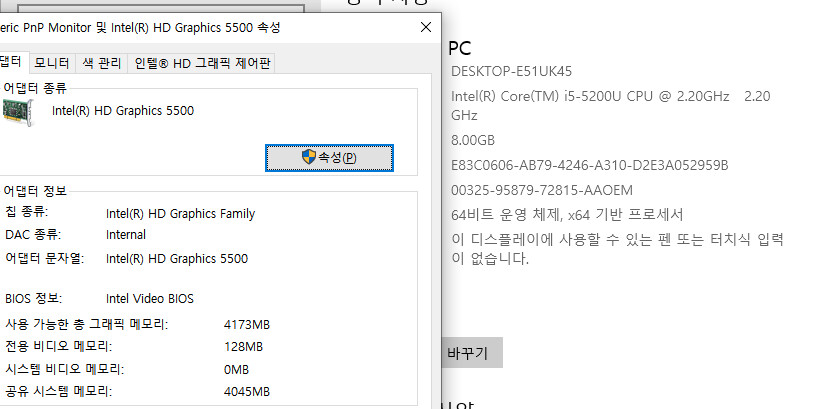Click the 칩 종류 label

click(26, 213)
